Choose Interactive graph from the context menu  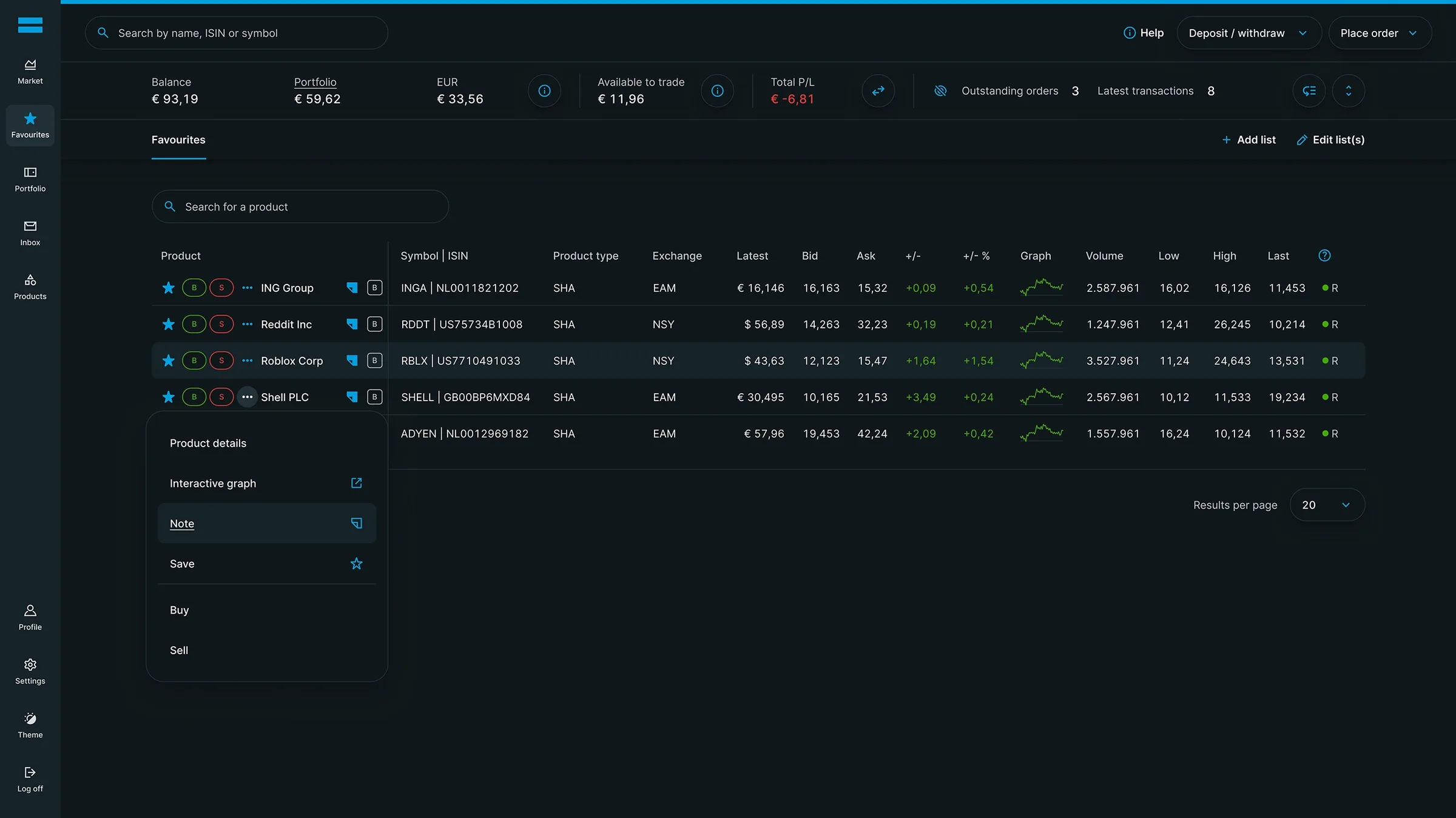[x=267, y=483]
